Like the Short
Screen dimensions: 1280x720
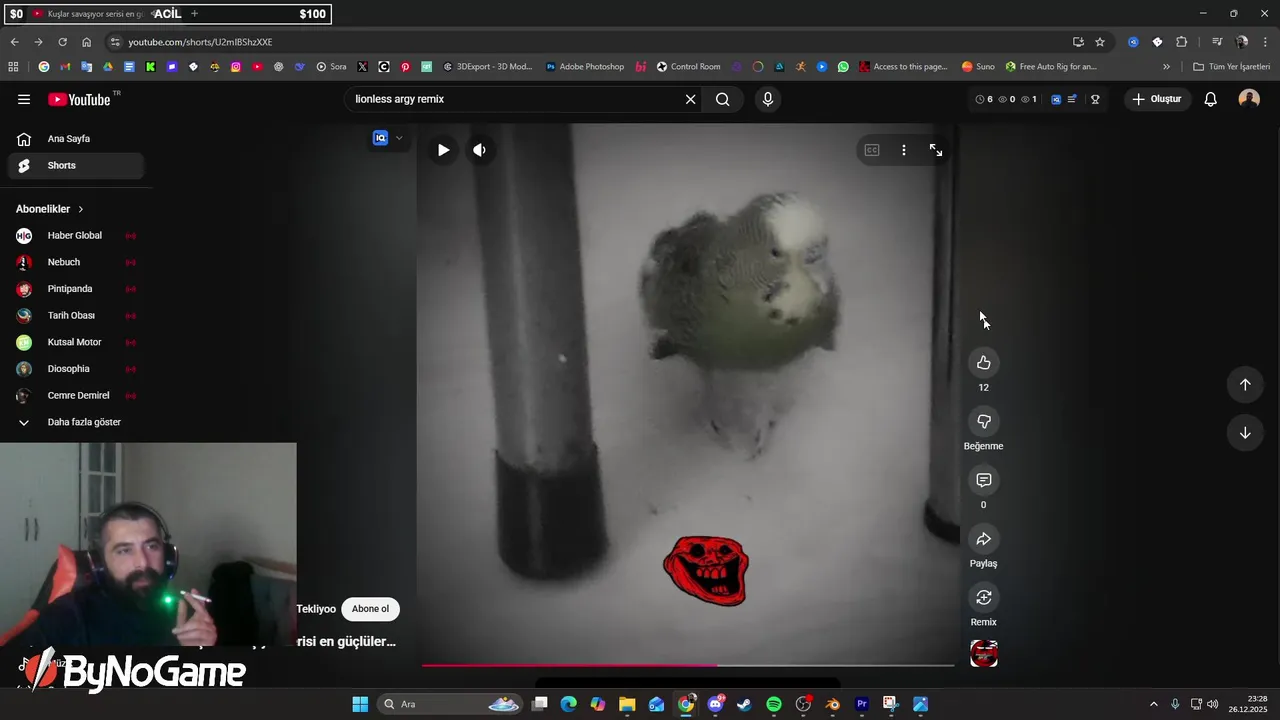coord(984,363)
